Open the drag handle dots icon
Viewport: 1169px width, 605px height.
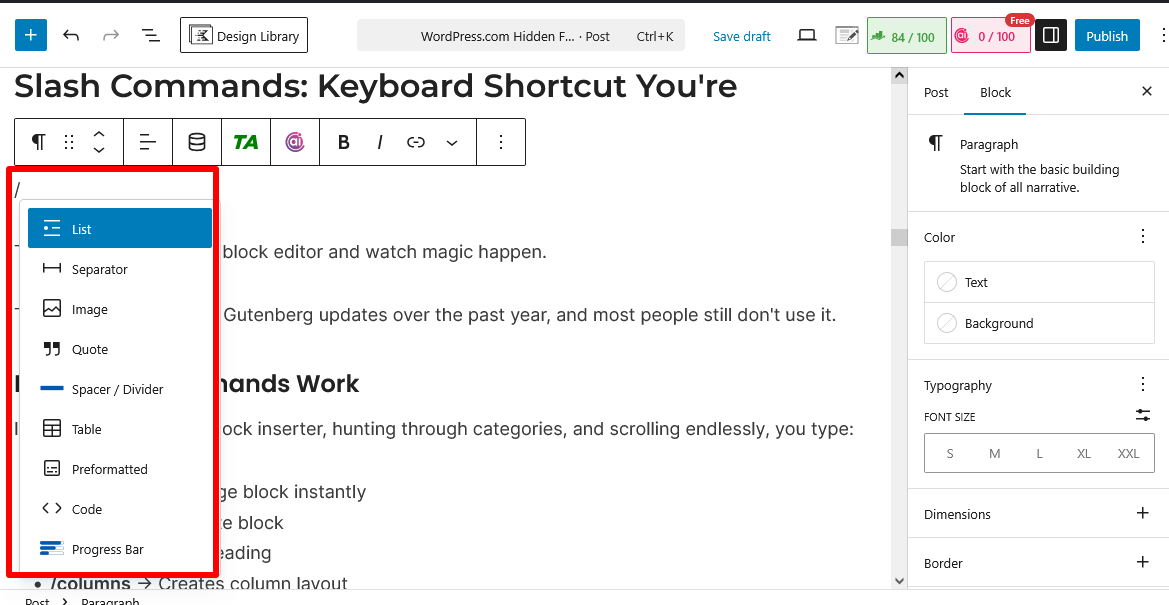pos(68,141)
